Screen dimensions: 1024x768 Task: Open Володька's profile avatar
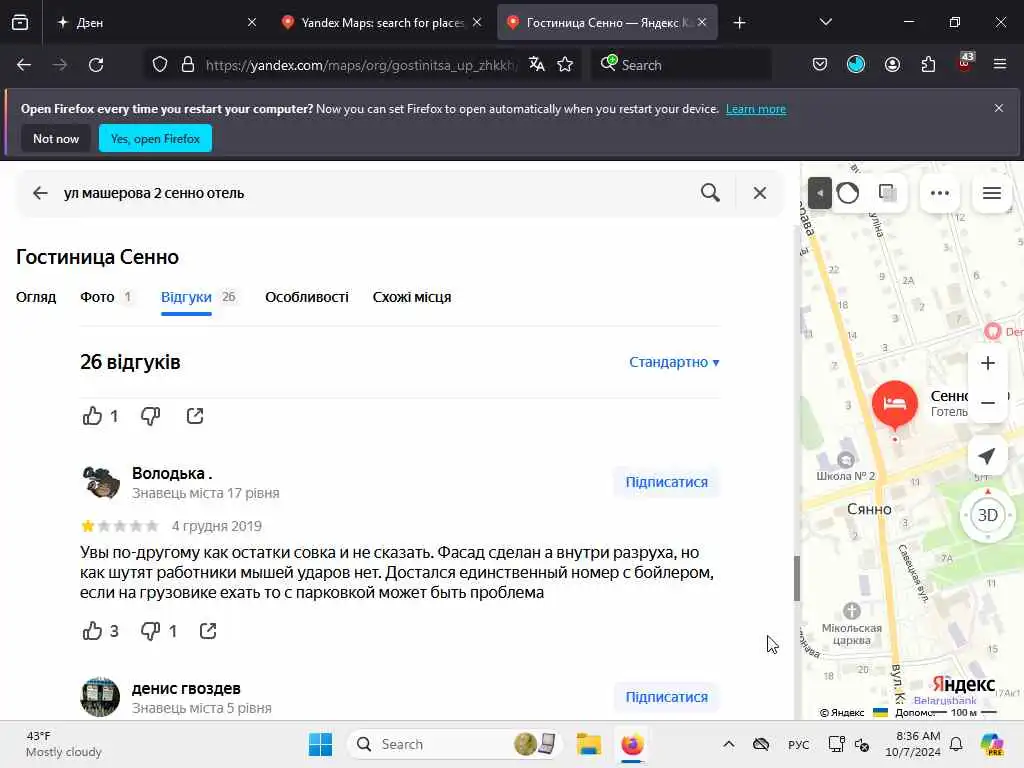point(100,482)
